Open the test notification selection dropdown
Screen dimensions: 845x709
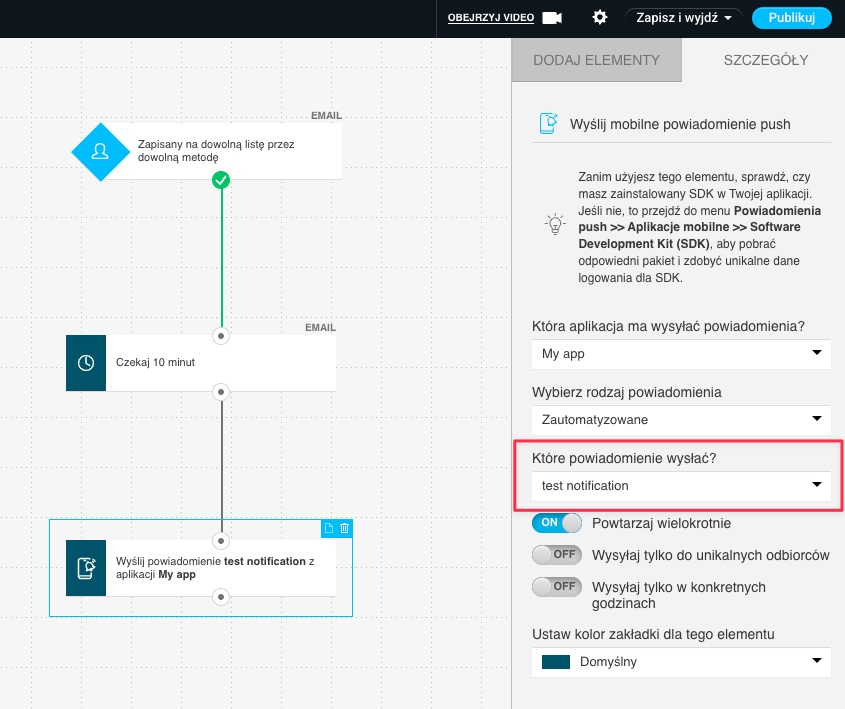681,486
